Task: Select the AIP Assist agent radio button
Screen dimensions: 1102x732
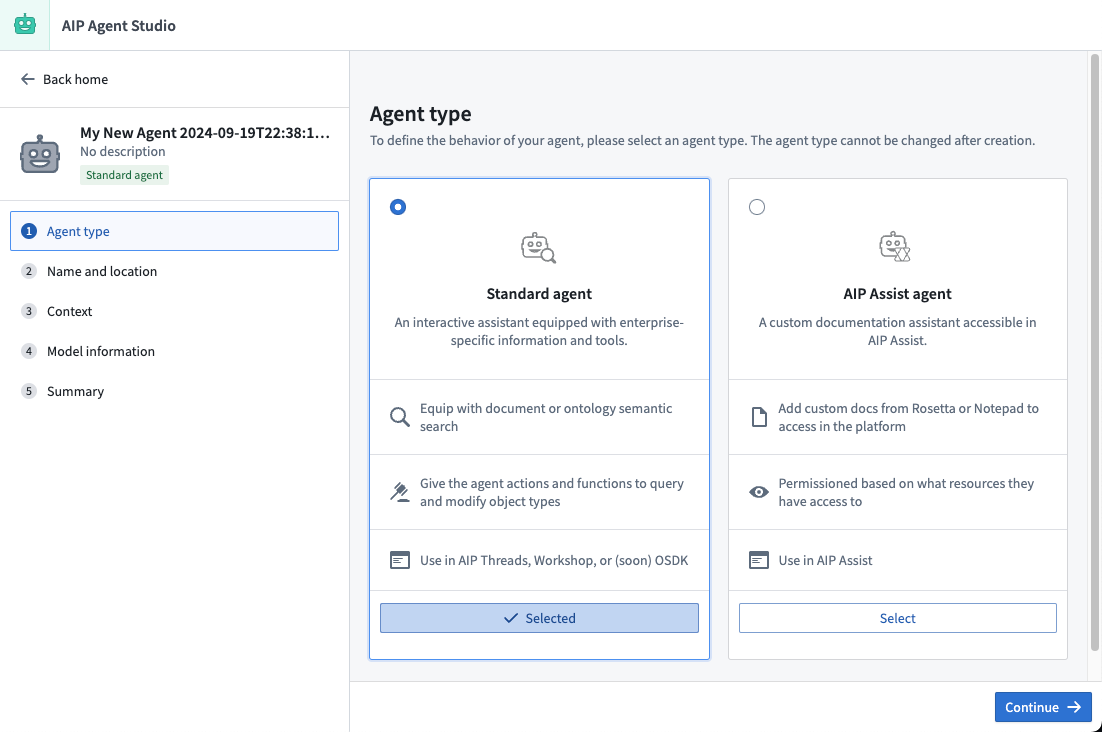Action: [757, 207]
